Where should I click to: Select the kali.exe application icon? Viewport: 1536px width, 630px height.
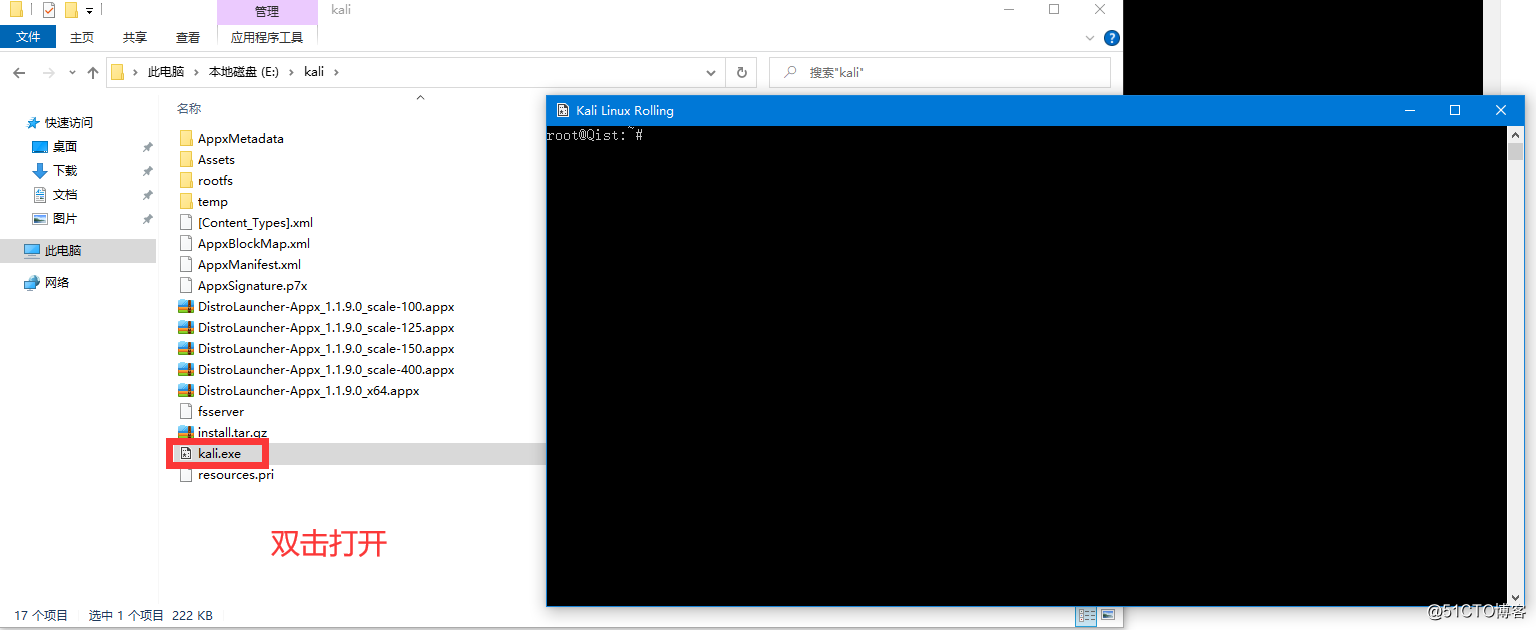[185, 453]
